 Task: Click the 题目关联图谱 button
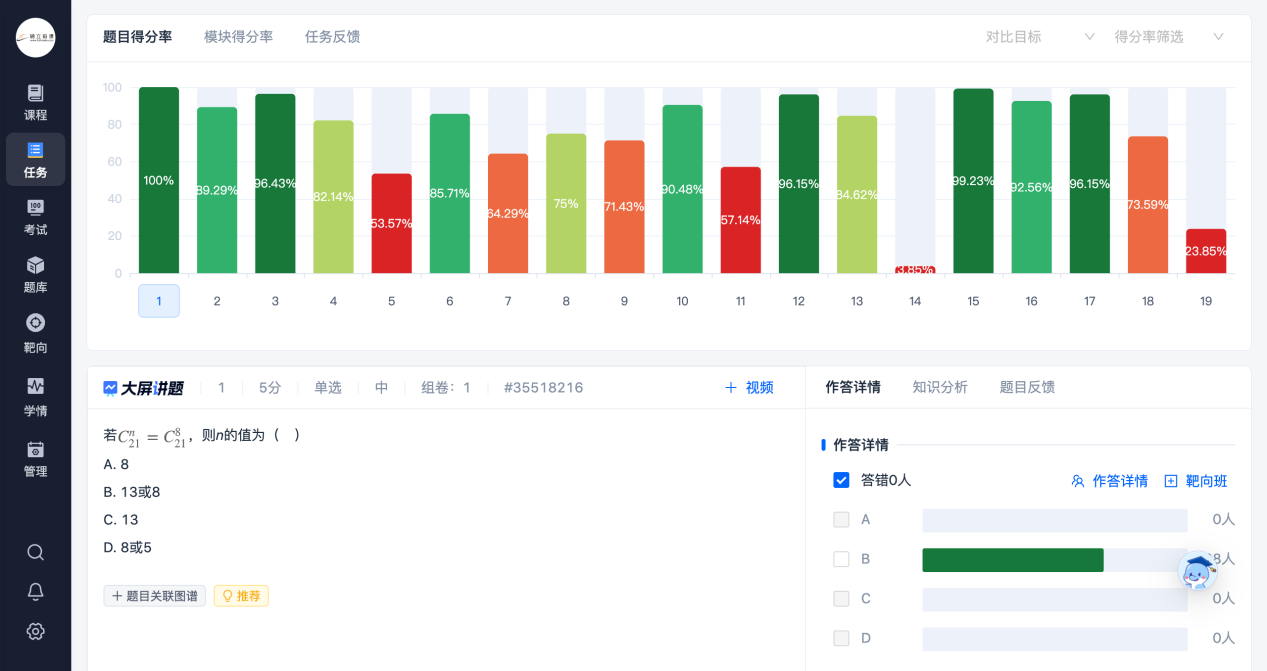(x=155, y=596)
